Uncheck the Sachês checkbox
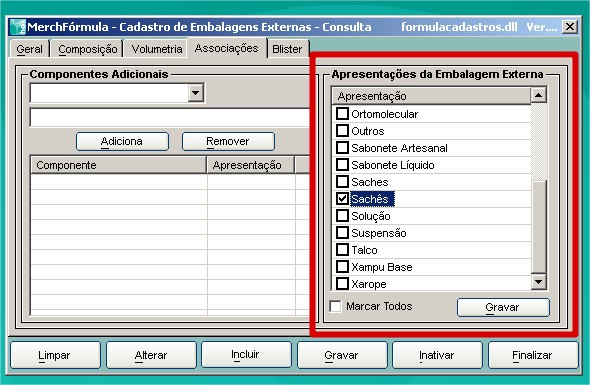590x385 pixels. coord(342,199)
